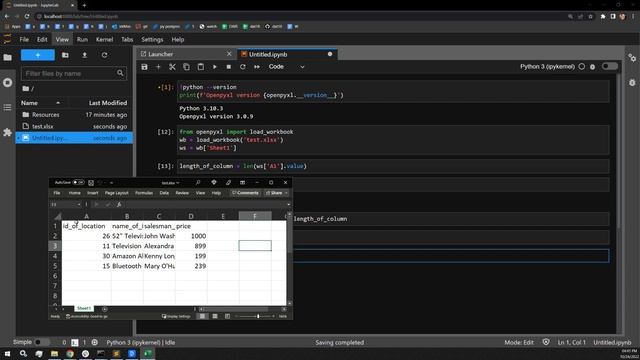Viewport: 640px width, 360px height.
Task: Open the Resources folder in file browser
Action: 74,115
